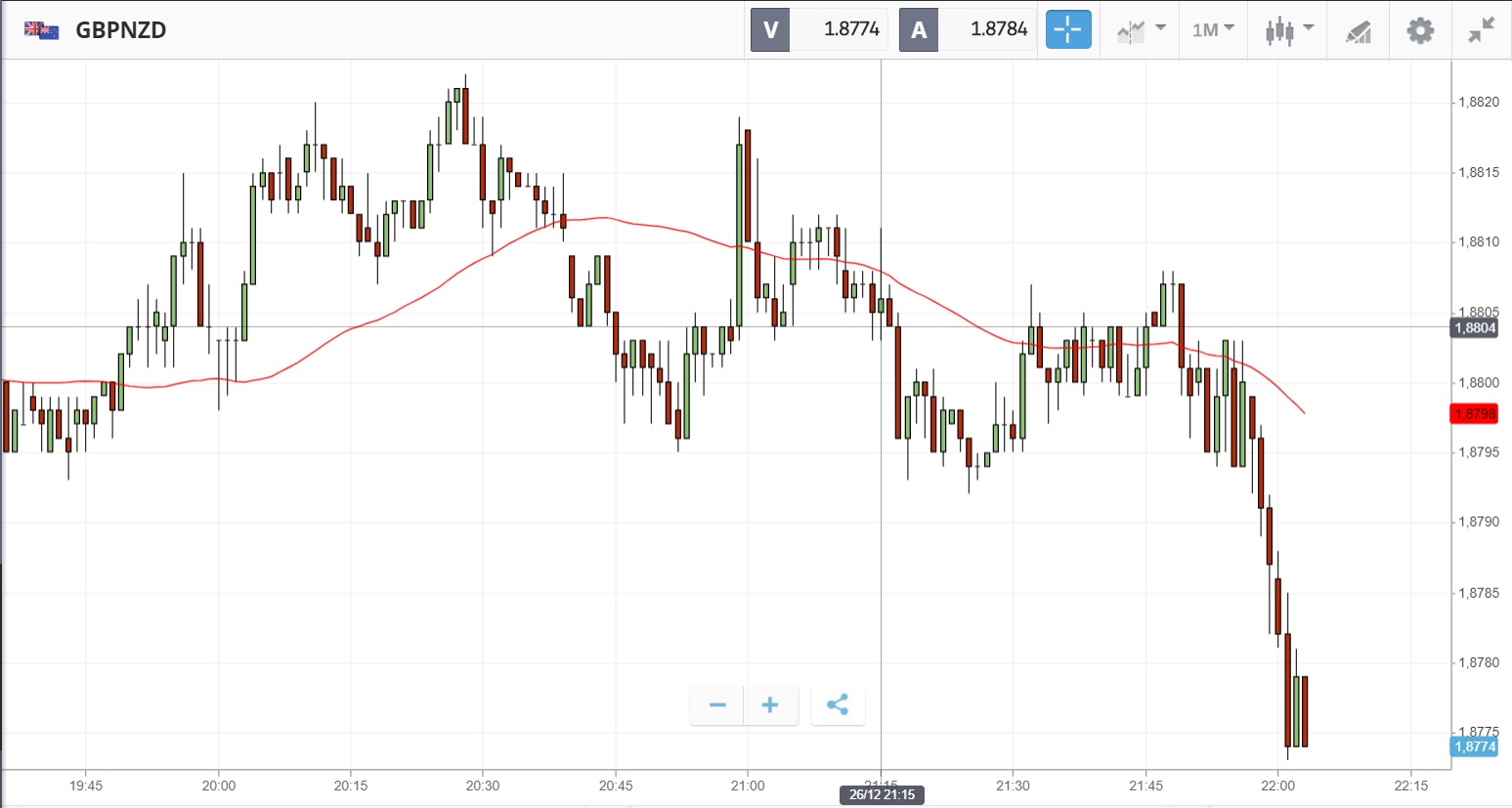Click the 26/12 21:15 crosshair time label
1512x808 pixels.
pyautogui.click(x=882, y=794)
